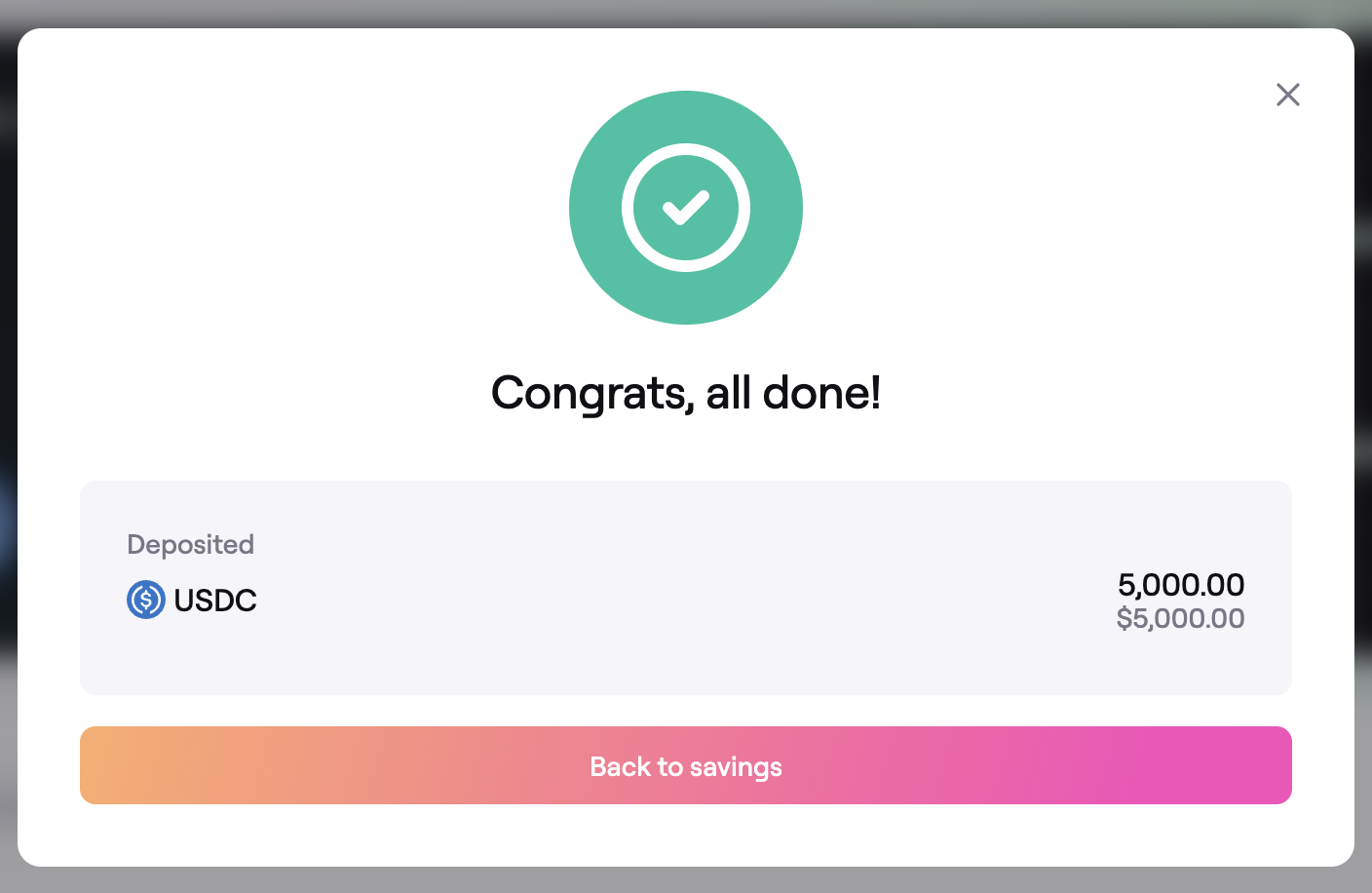The width and height of the screenshot is (1372, 893).
Task: Click the small white tick mark
Action: (686, 207)
